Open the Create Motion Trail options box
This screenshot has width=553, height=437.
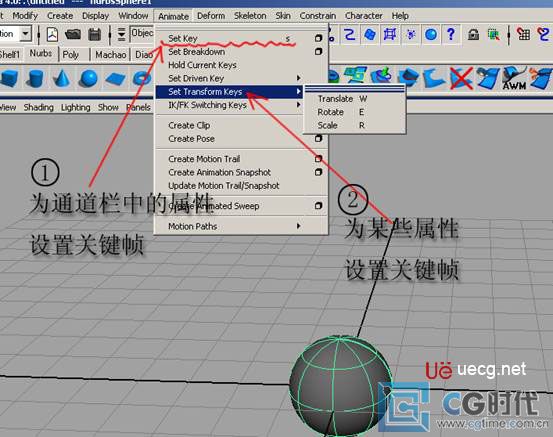pyautogui.click(x=318, y=159)
